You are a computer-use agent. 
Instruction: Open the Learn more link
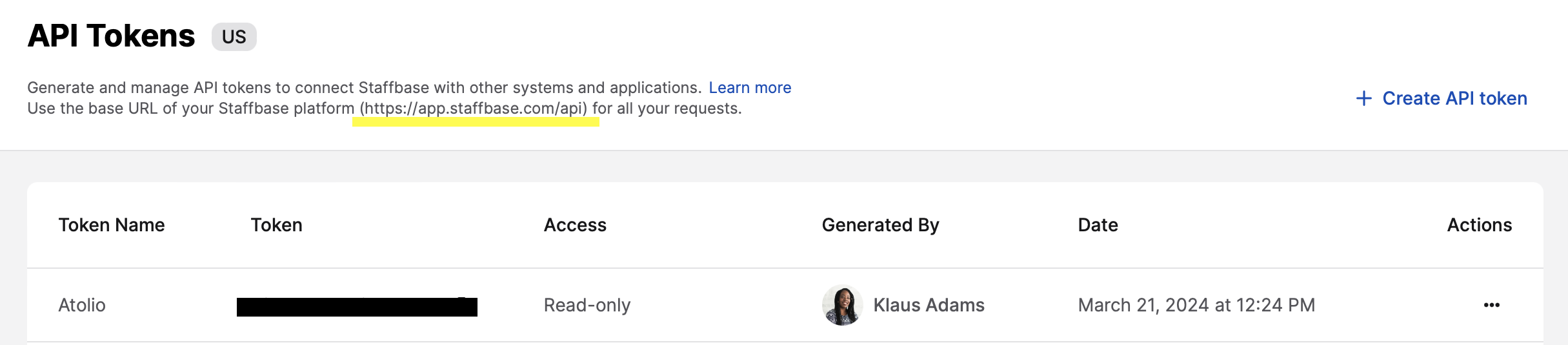tap(750, 87)
